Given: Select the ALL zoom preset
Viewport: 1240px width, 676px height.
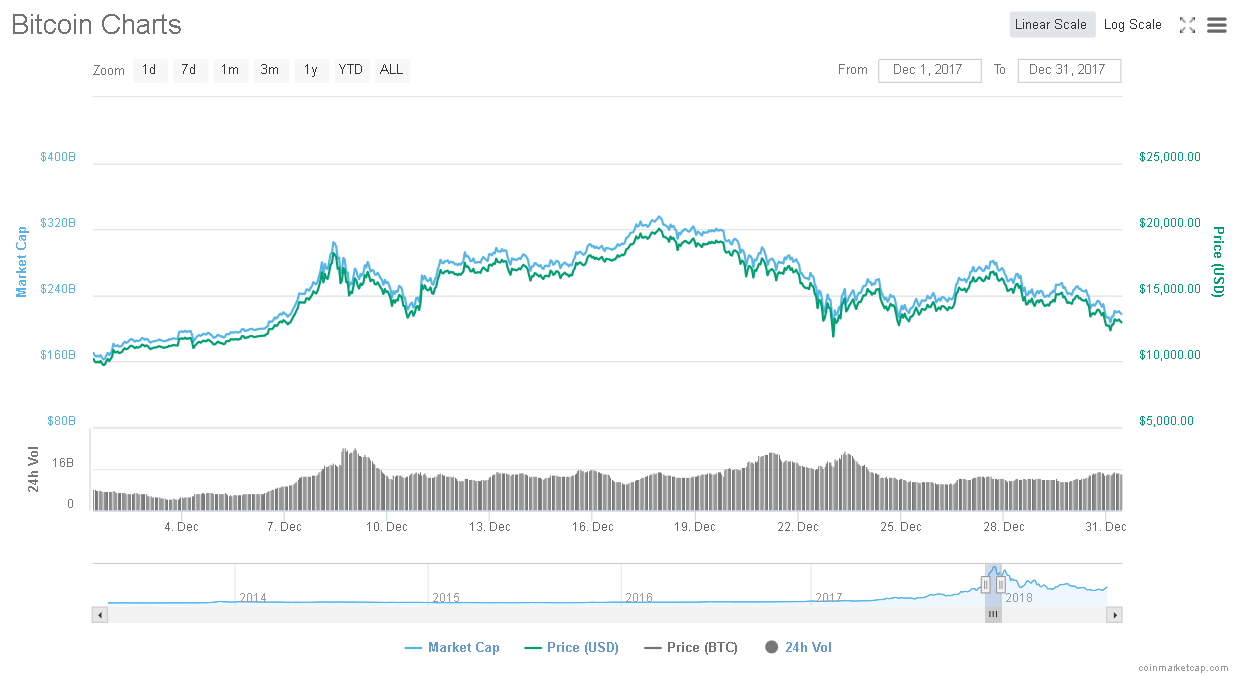Looking at the screenshot, I should [x=390, y=70].
